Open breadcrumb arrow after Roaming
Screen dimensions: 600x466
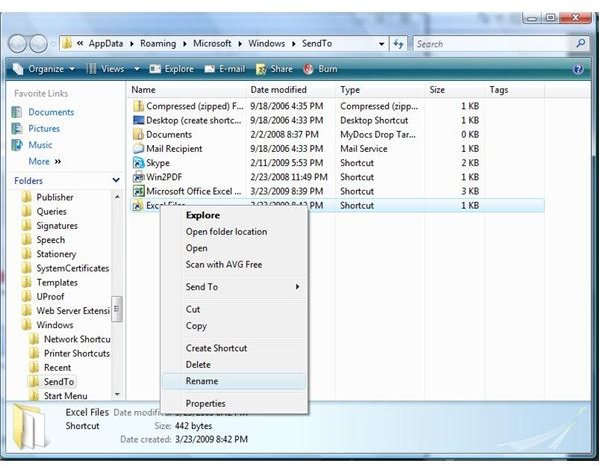coord(184,44)
